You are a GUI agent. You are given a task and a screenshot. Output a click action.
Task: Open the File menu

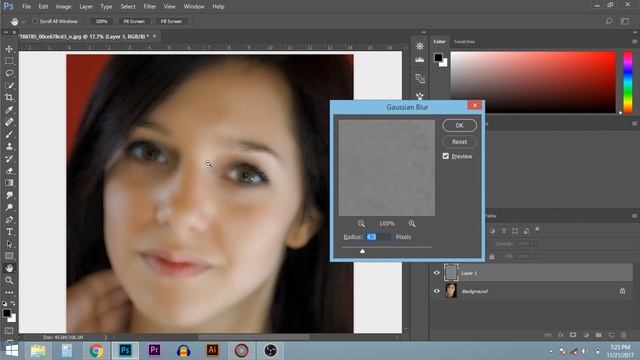click(x=27, y=7)
